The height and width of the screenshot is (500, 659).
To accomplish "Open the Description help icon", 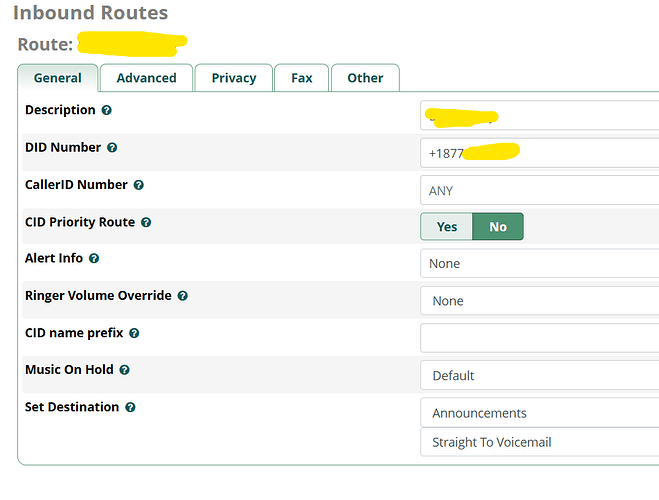I will click(107, 110).
